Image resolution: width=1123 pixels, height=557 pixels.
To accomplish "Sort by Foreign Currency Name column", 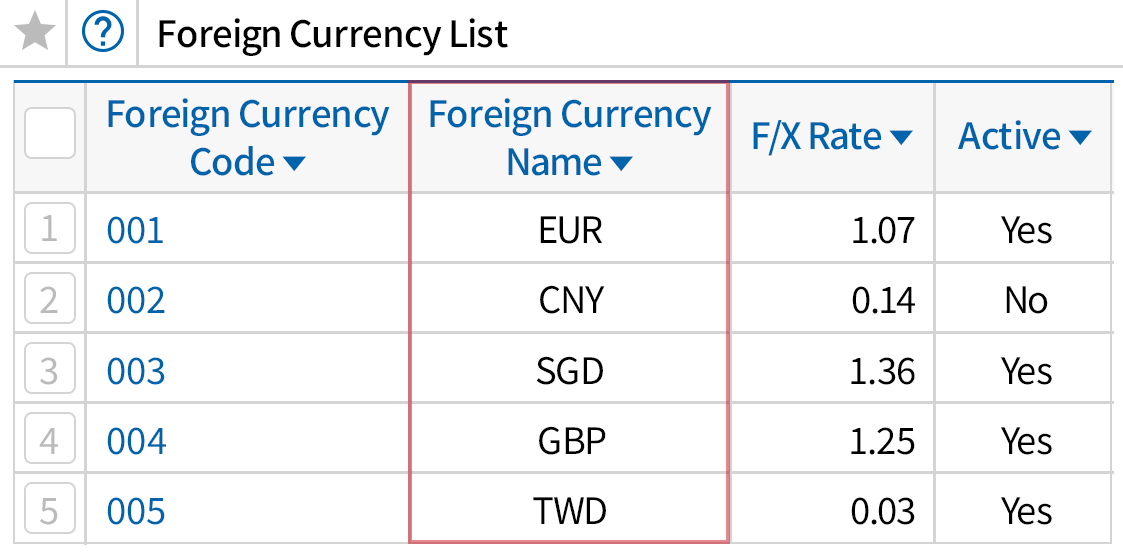I will click(x=569, y=138).
